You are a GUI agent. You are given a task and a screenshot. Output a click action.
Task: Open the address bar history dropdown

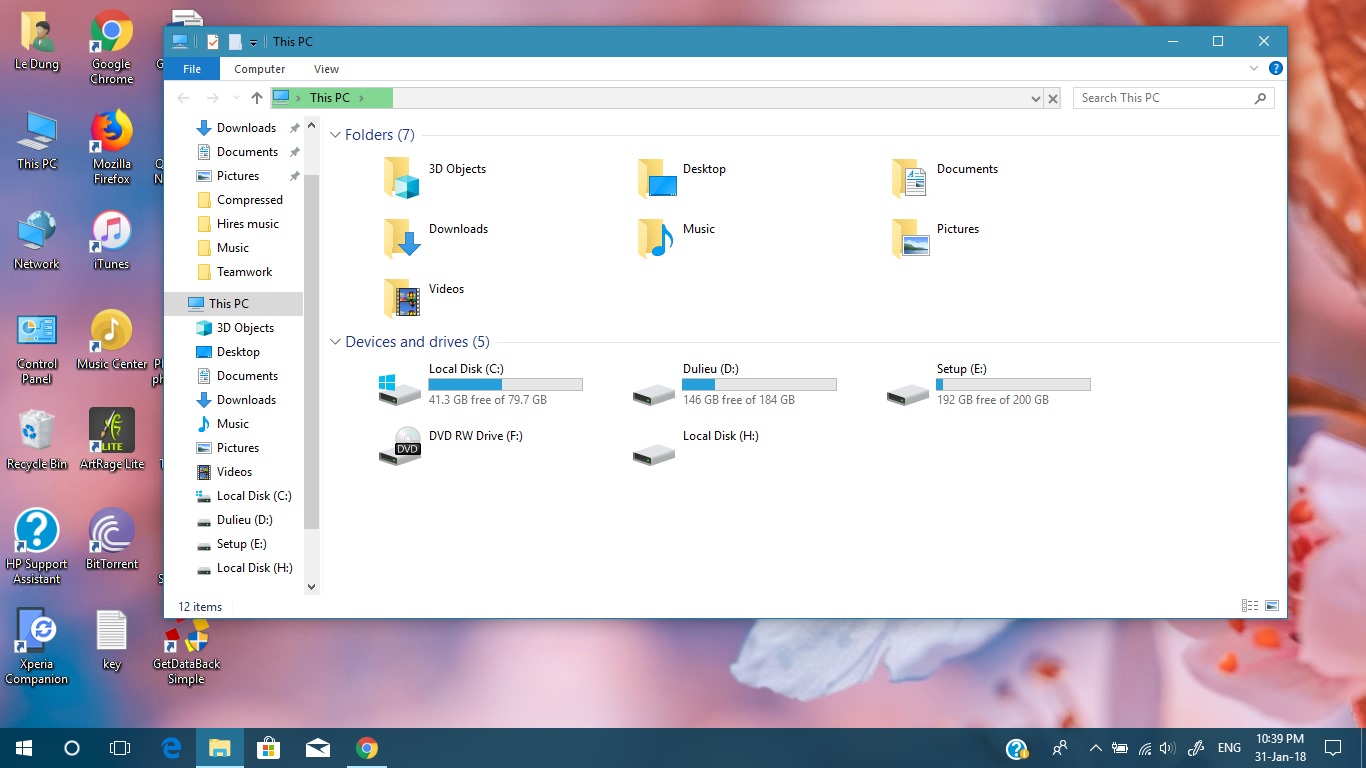coord(1036,98)
